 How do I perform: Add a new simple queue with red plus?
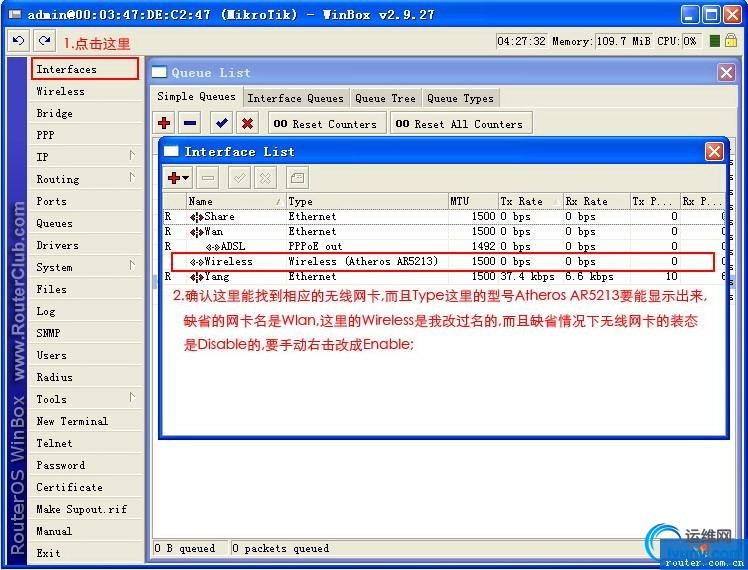pyautogui.click(x=164, y=124)
